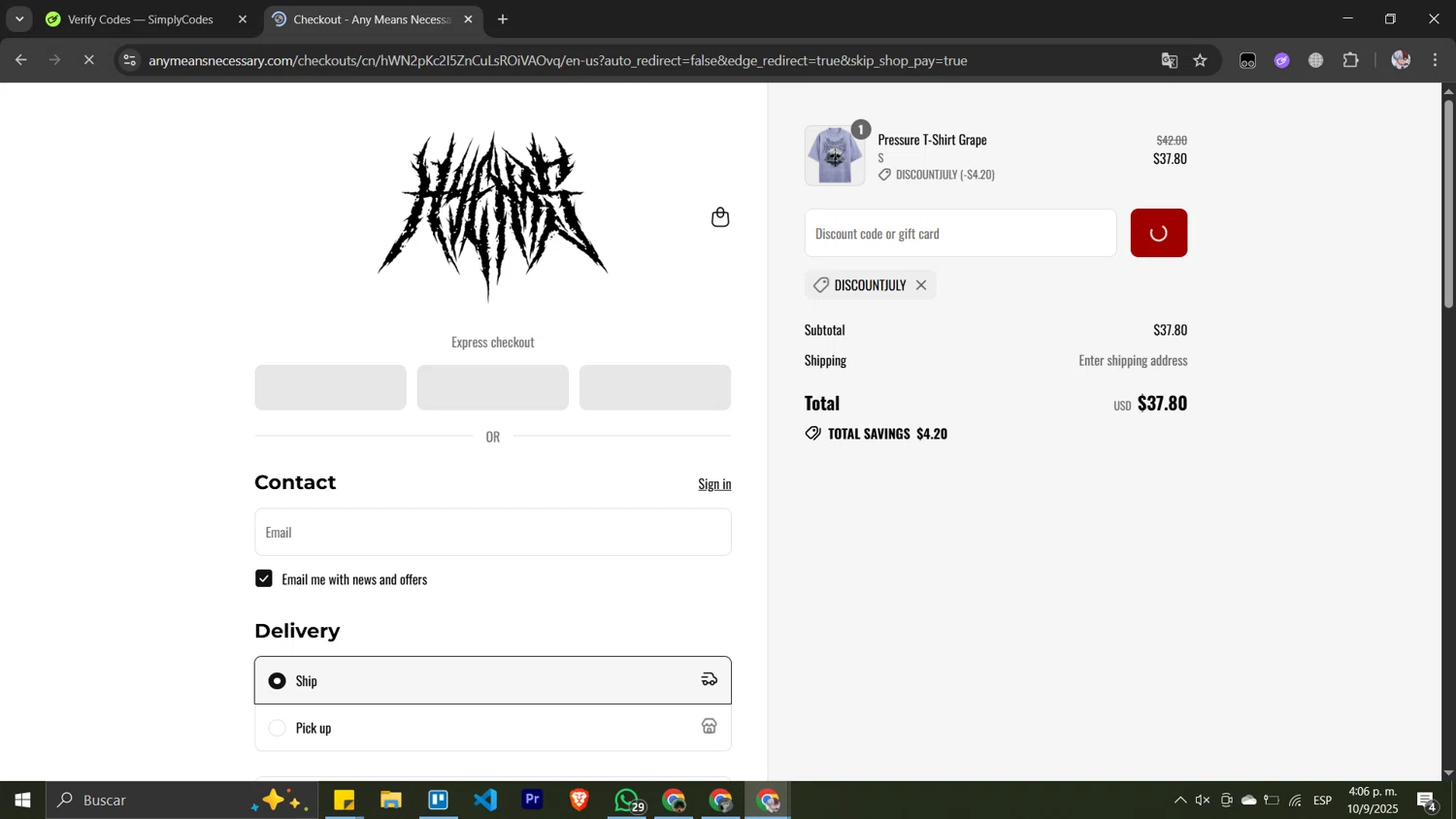
Task: Click the address bar URL
Action: coord(558,60)
